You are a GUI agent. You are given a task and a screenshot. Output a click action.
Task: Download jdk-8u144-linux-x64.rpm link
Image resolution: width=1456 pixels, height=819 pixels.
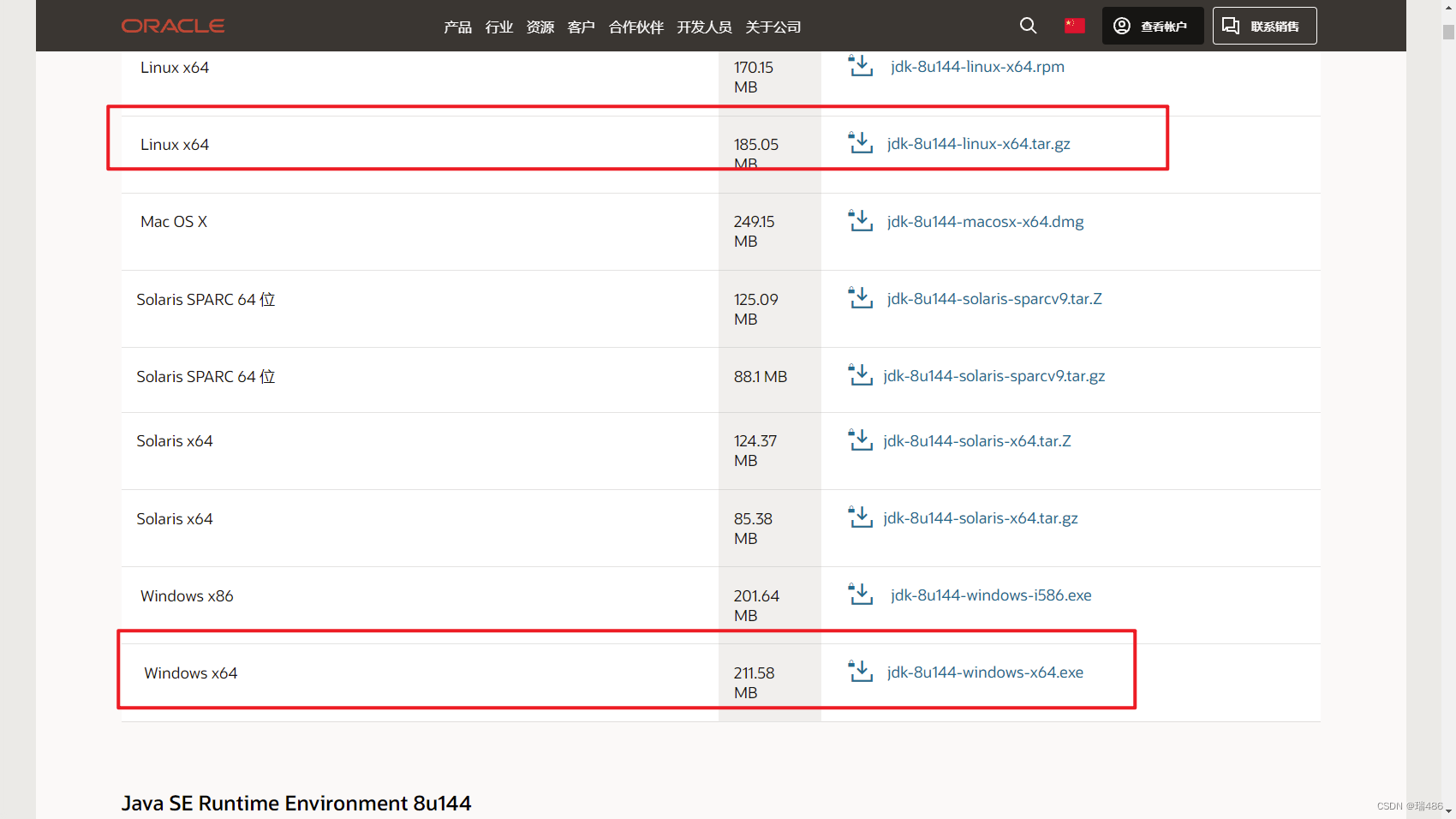977,67
